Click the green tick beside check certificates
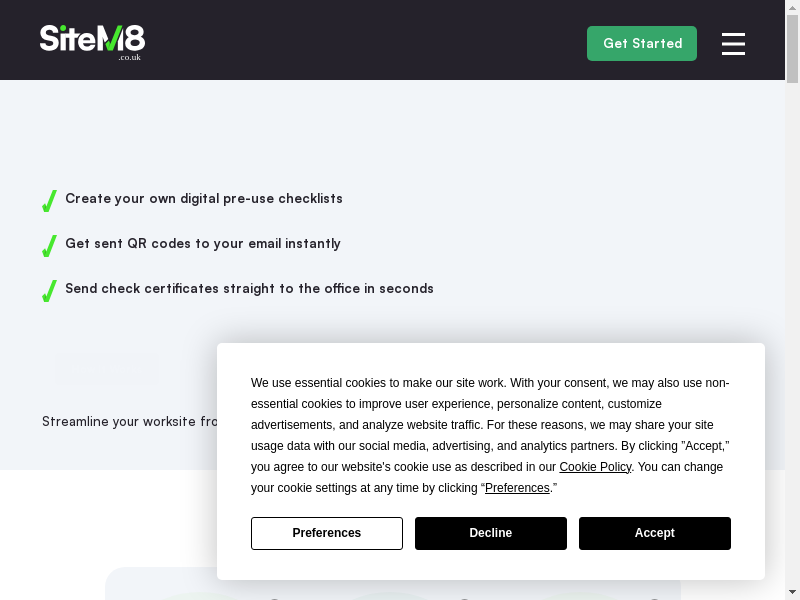Image resolution: width=800 pixels, height=600 pixels. click(49, 291)
